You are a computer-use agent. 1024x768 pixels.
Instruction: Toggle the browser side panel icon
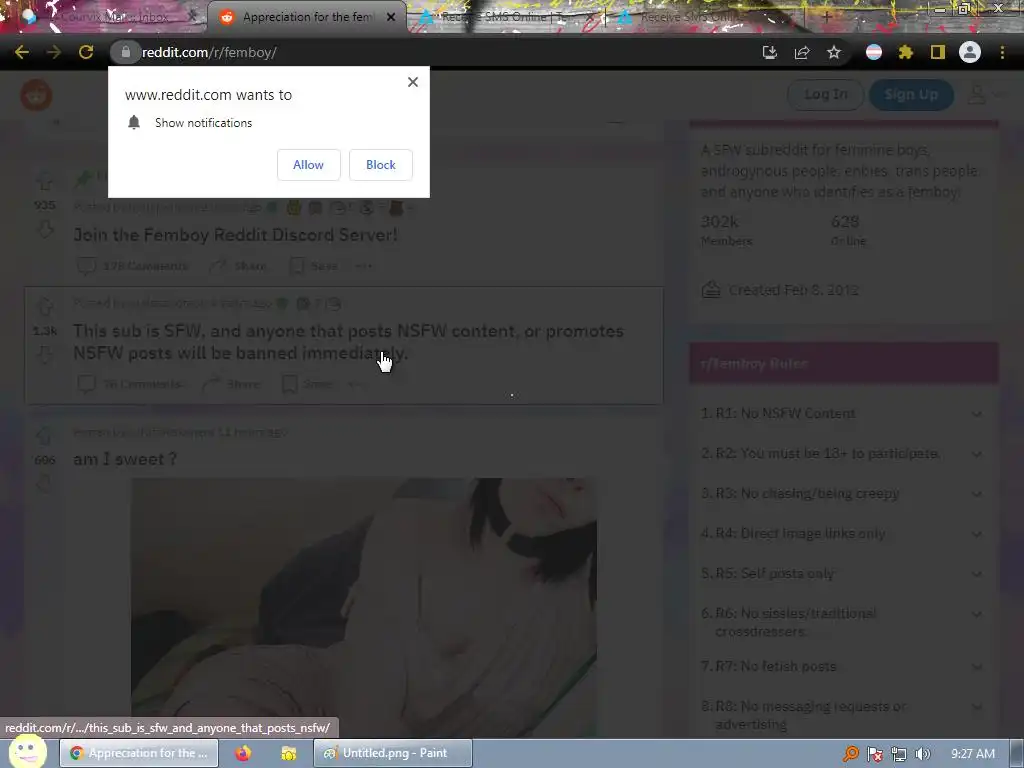[938, 52]
